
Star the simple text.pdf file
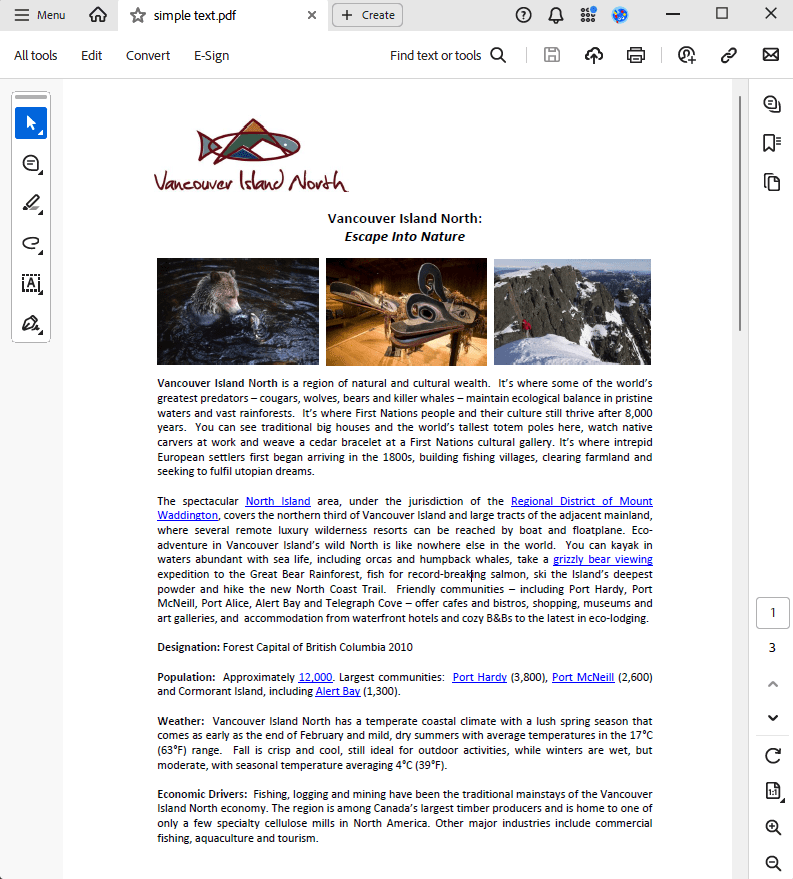tap(138, 15)
